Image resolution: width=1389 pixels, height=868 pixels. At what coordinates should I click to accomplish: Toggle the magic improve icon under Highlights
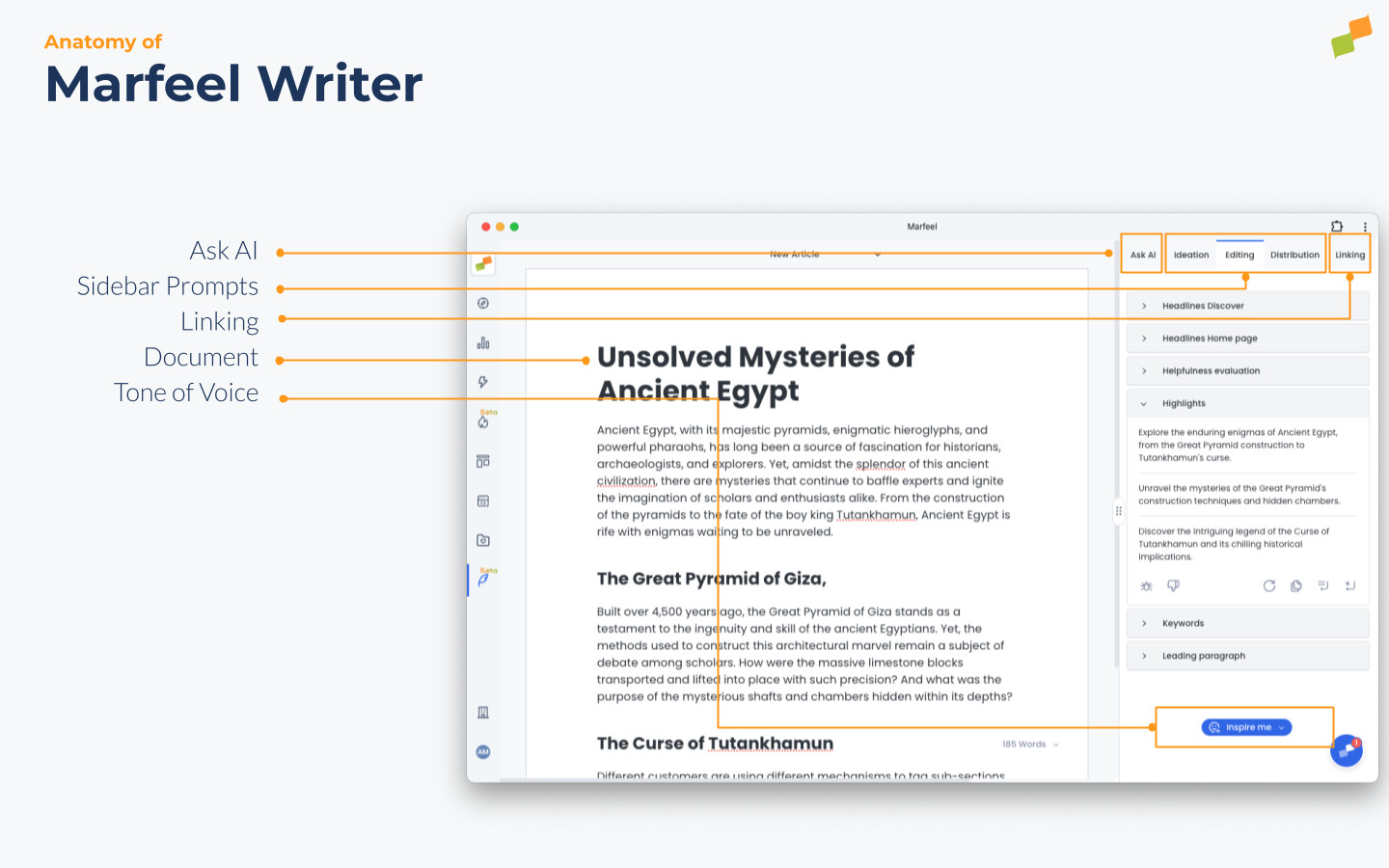point(1146,585)
